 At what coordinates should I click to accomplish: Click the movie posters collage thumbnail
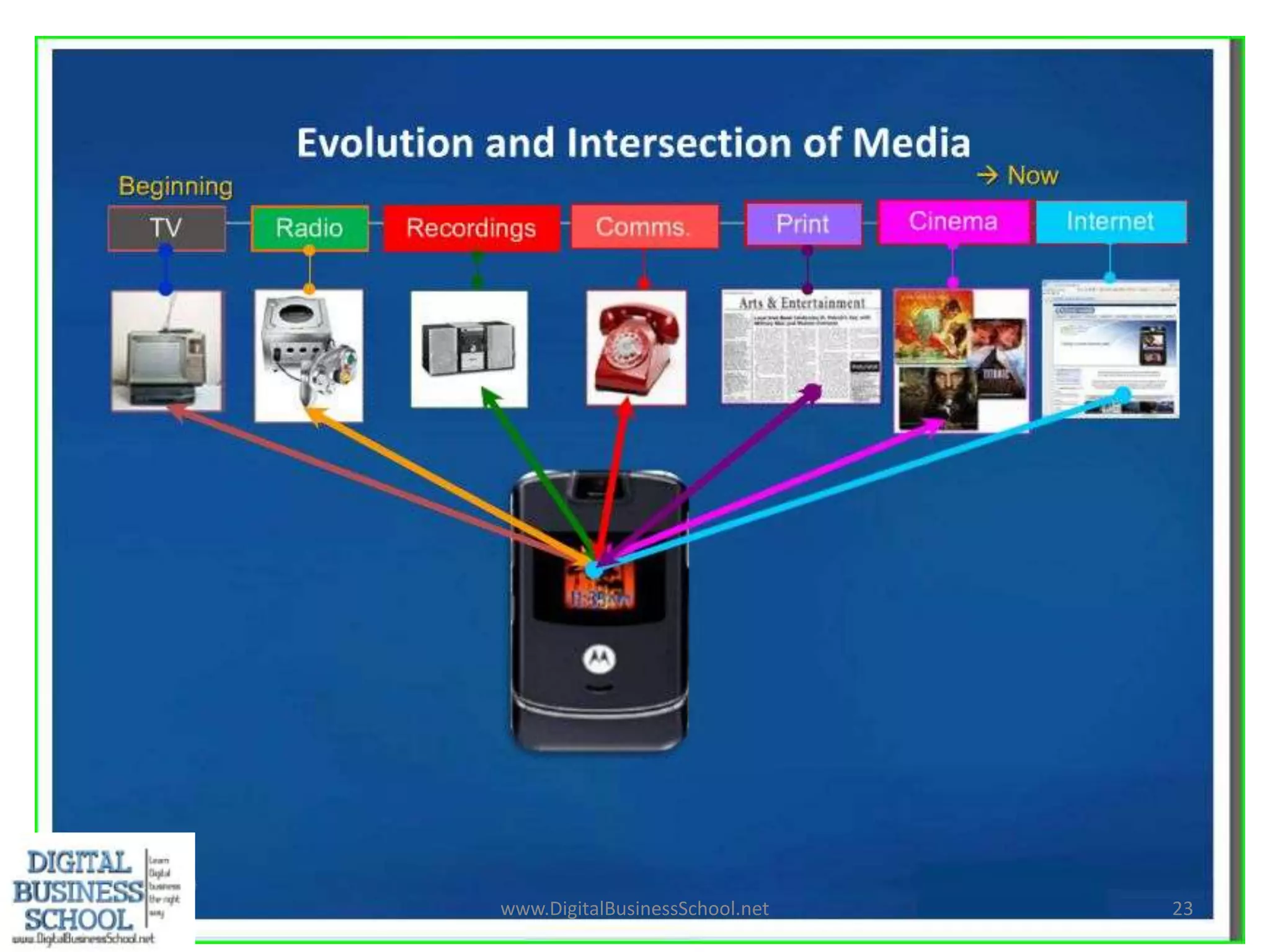pyautogui.click(x=961, y=360)
